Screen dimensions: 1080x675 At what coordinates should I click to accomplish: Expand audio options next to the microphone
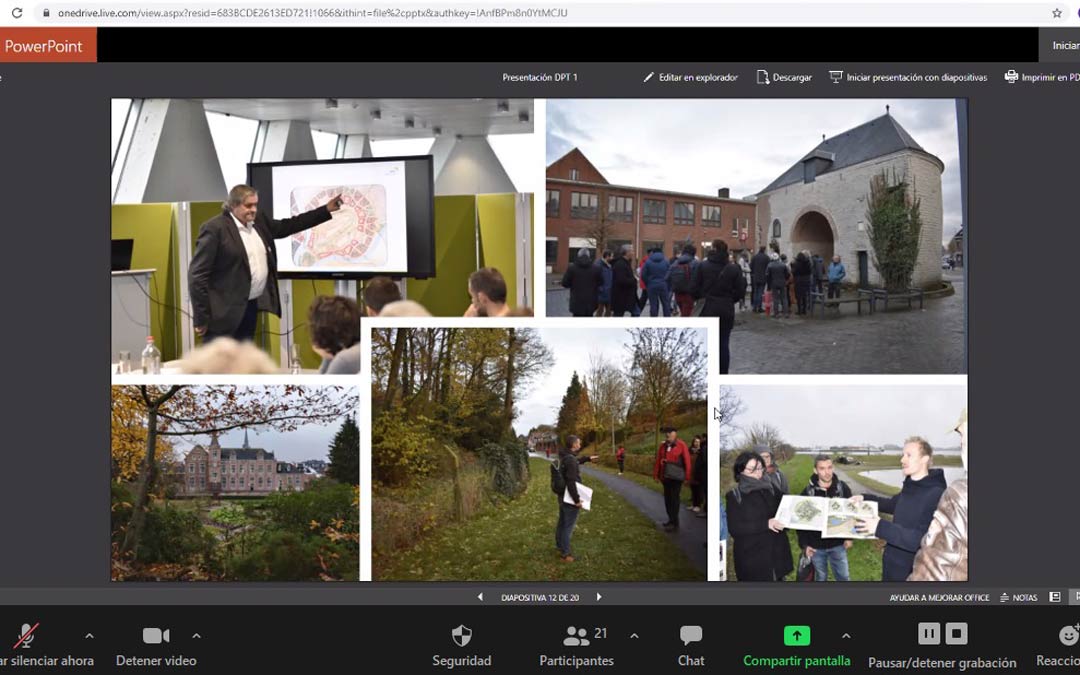pyautogui.click(x=90, y=636)
